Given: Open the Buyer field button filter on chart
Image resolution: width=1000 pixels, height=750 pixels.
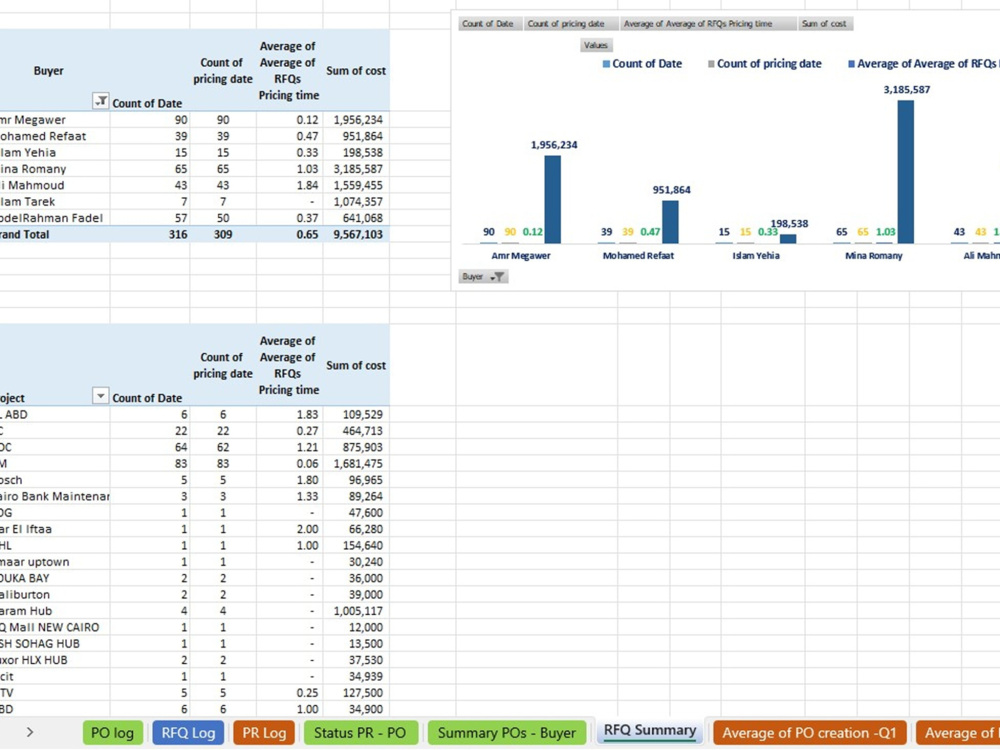Looking at the screenshot, I should tap(483, 277).
